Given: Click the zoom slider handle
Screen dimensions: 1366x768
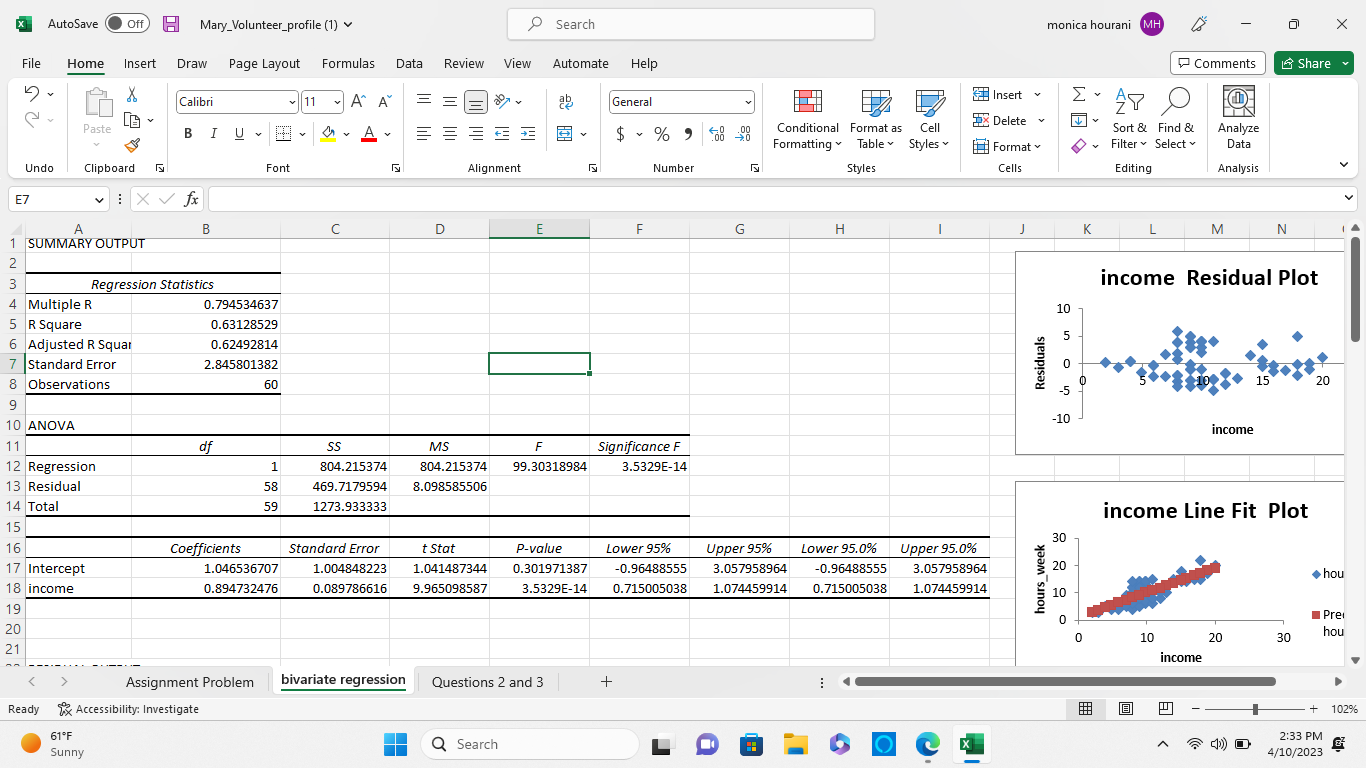Looking at the screenshot, I should pyautogui.click(x=1255, y=709).
